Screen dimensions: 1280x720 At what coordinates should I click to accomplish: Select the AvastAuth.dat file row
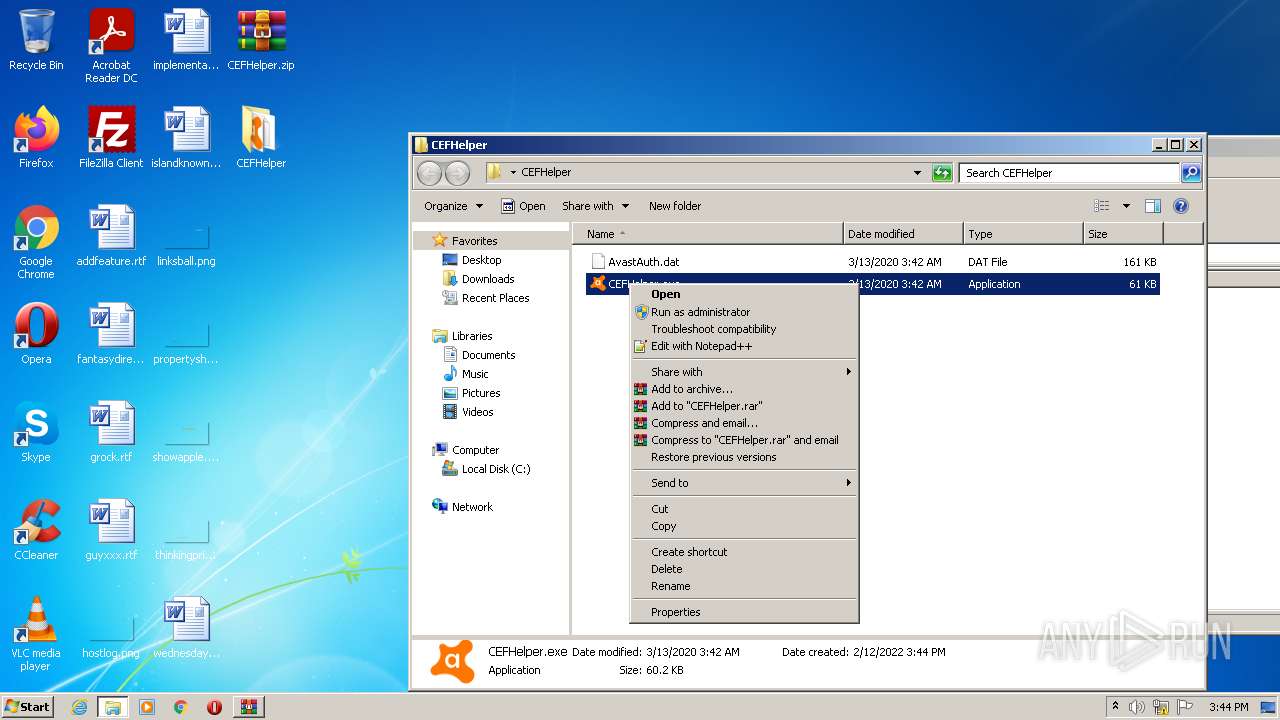tap(872, 262)
